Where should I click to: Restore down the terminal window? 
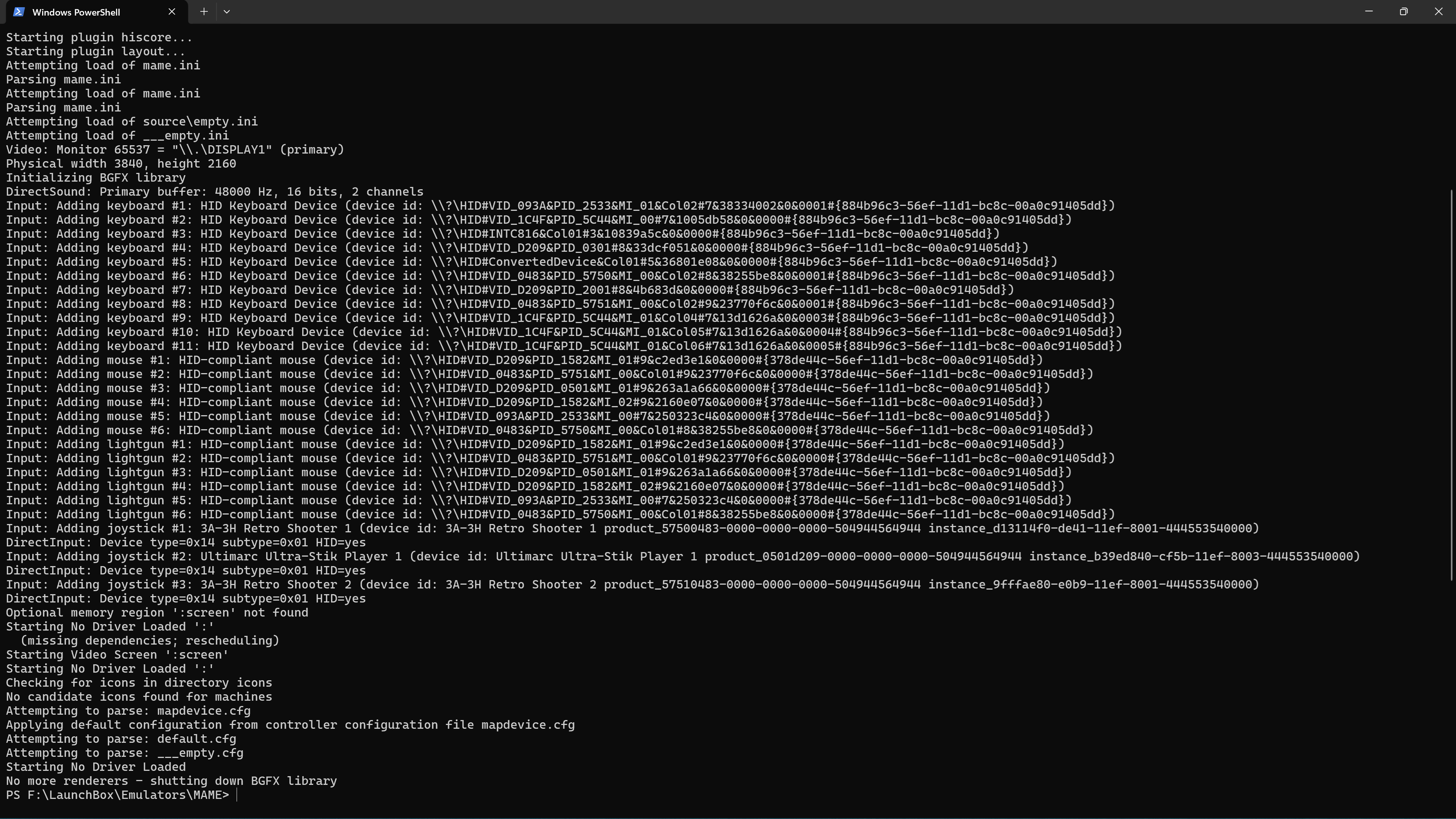[x=1403, y=12]
